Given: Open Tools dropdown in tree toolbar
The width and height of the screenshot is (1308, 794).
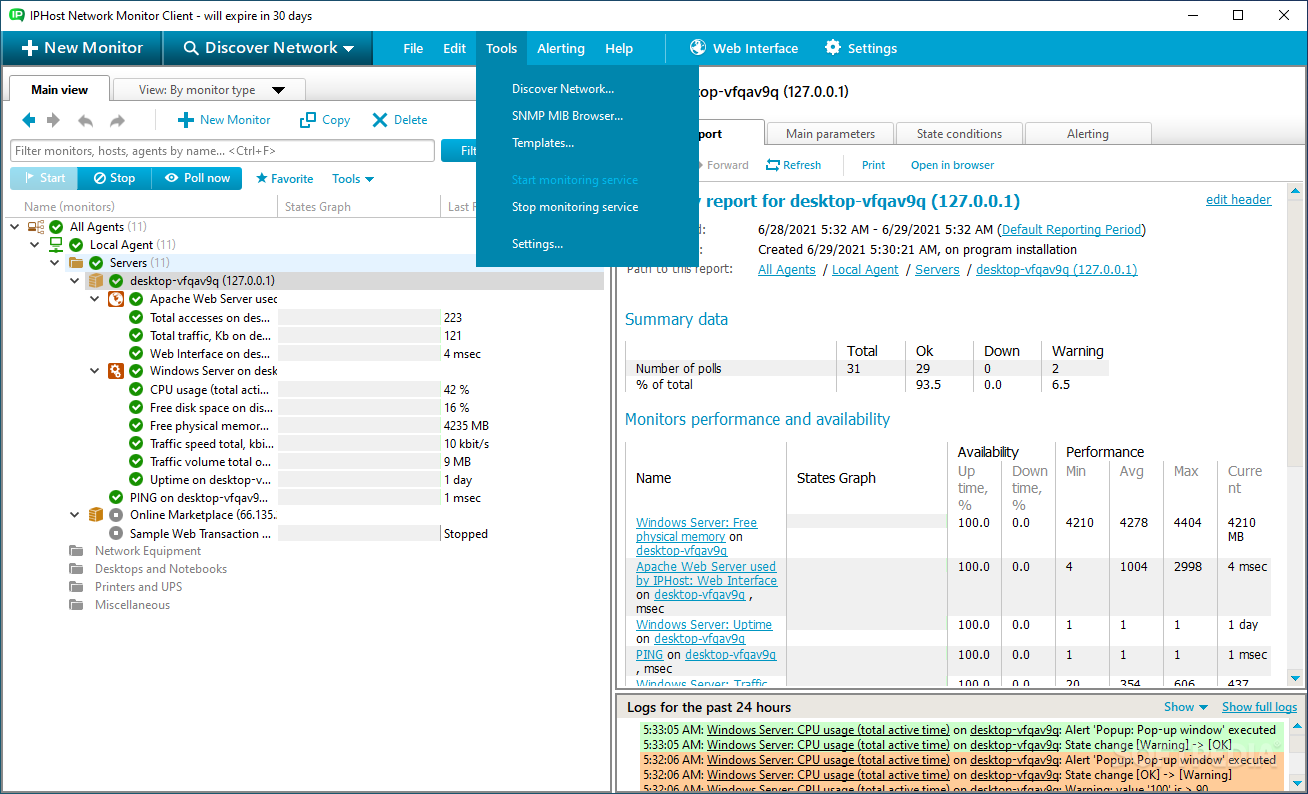Looking at the screenshot, I should point(353,179).
